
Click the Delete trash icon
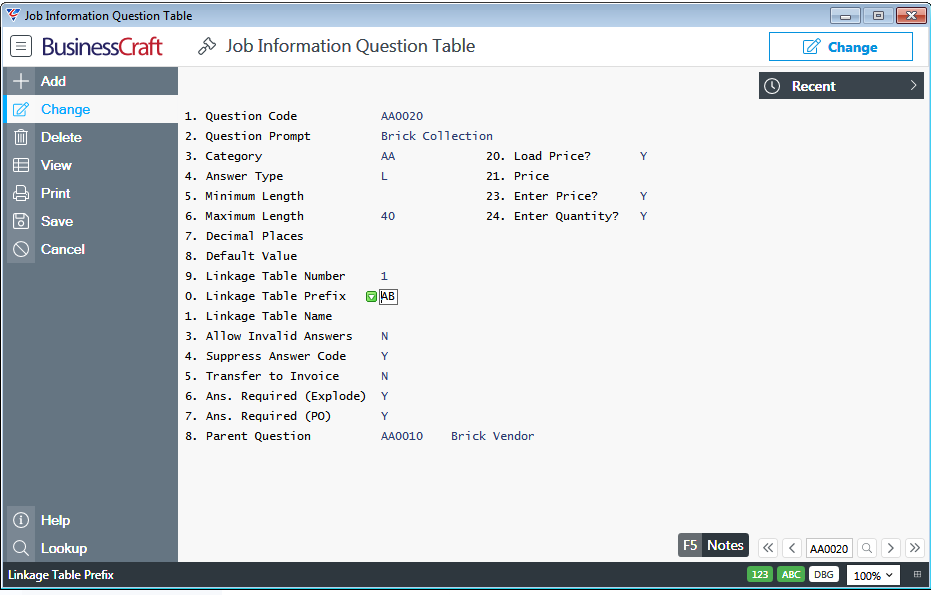[x=21, y=137]
